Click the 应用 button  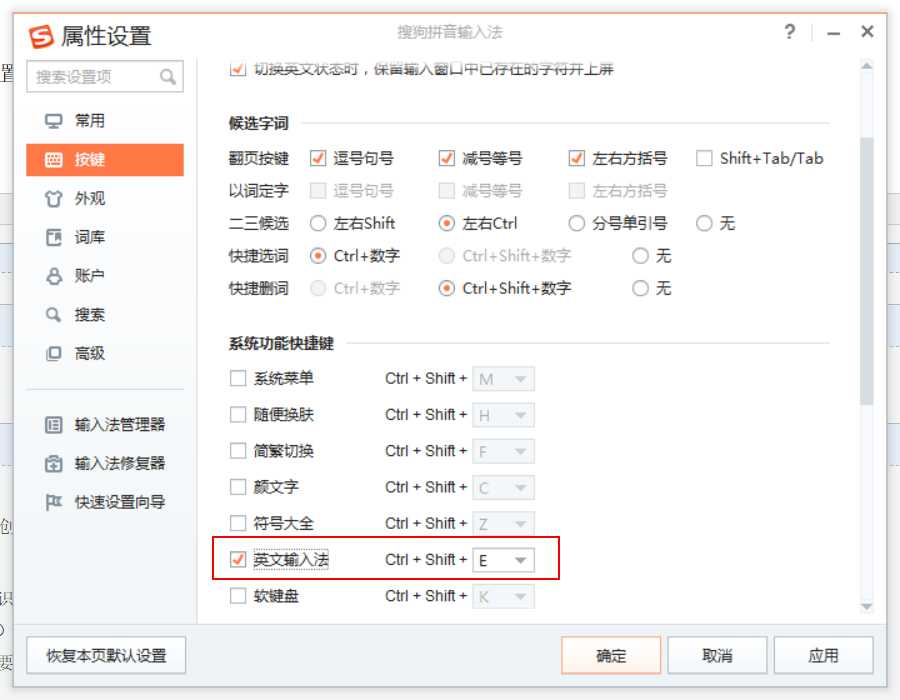pos(823,655)
